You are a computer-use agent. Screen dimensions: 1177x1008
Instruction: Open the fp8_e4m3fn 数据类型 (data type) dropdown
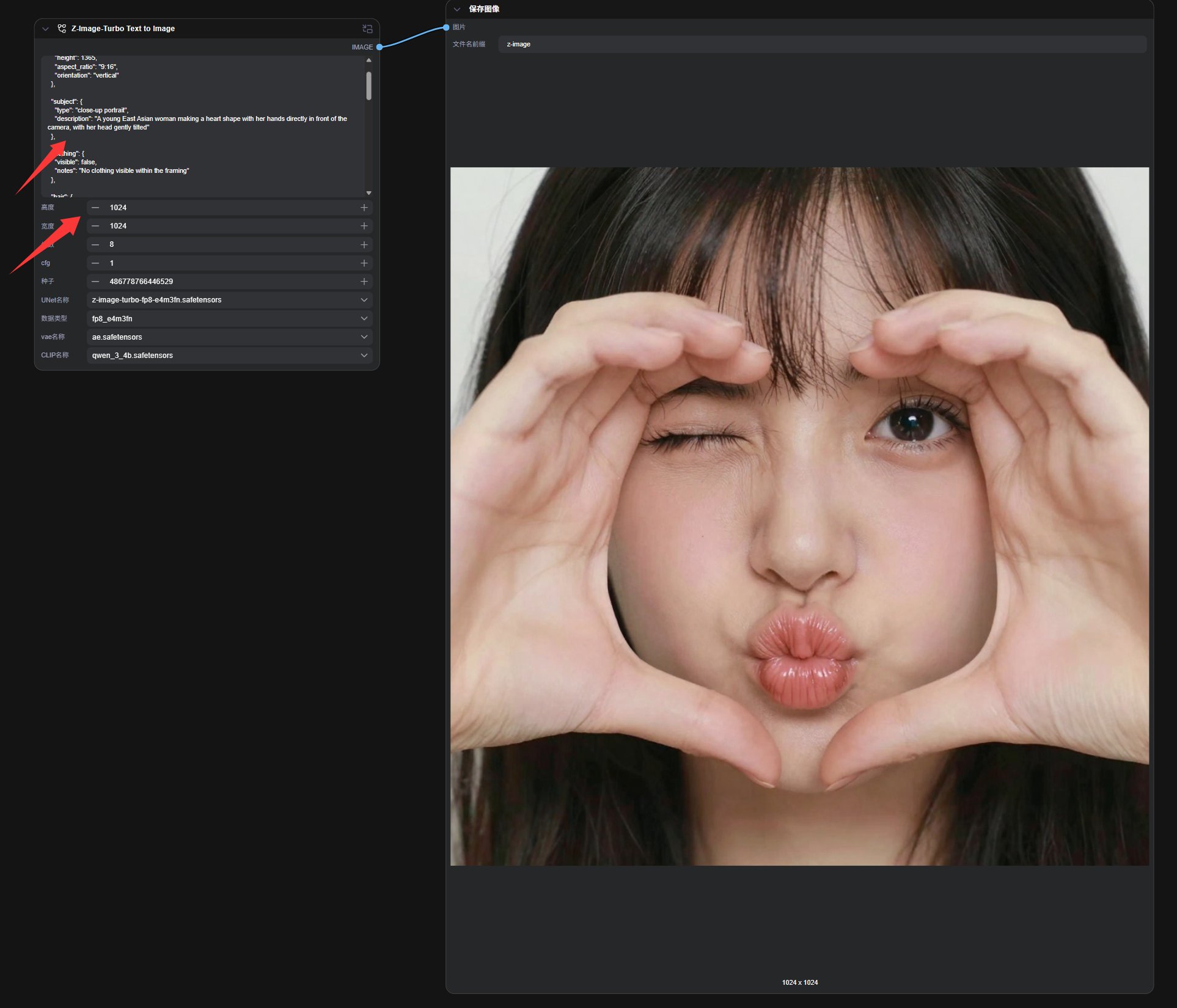point(229,318)
